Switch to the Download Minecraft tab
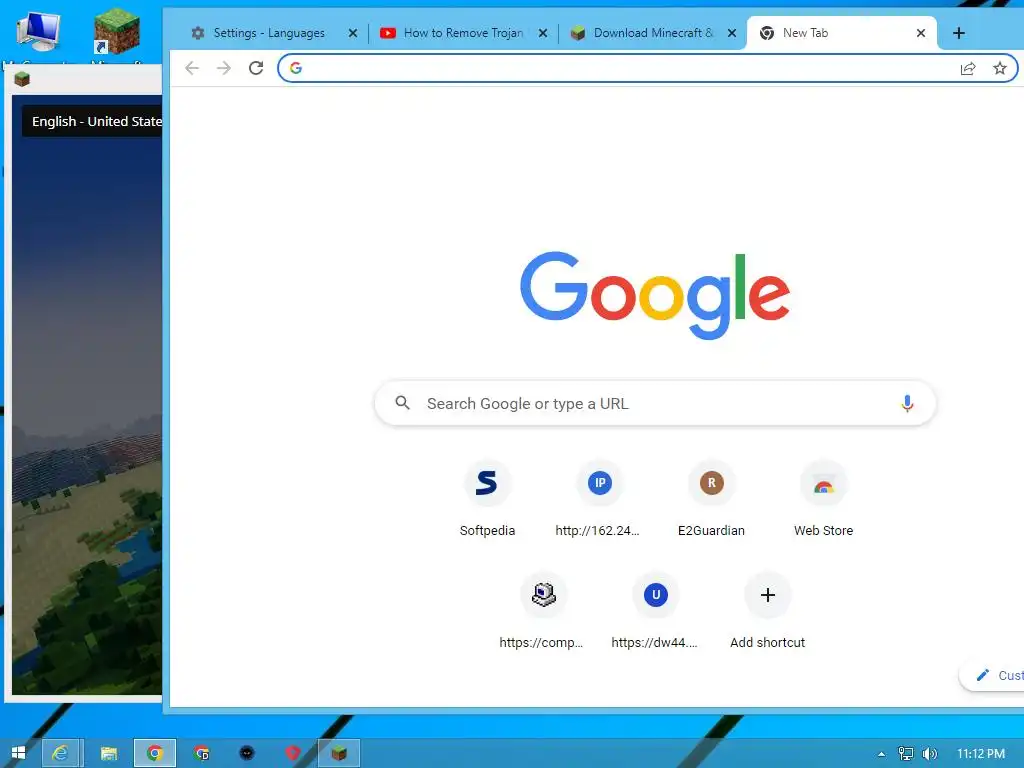Viewport: 1024px width, 768px height. (x=653, y=33)
